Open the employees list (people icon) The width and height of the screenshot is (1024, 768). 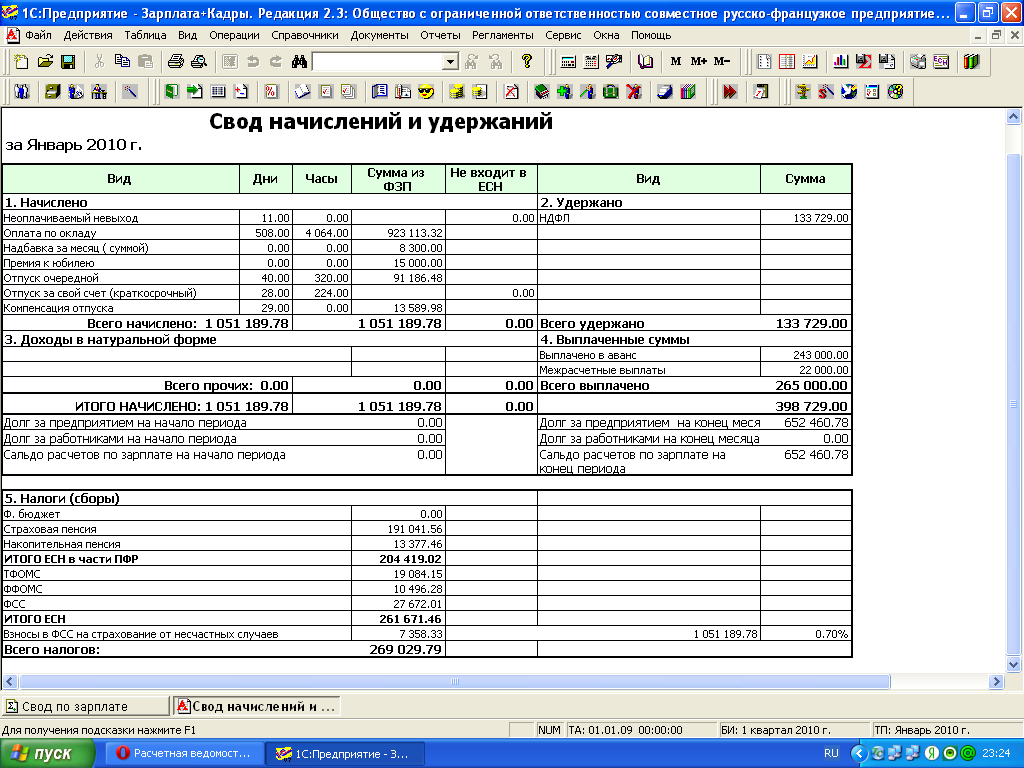point(22,91)
